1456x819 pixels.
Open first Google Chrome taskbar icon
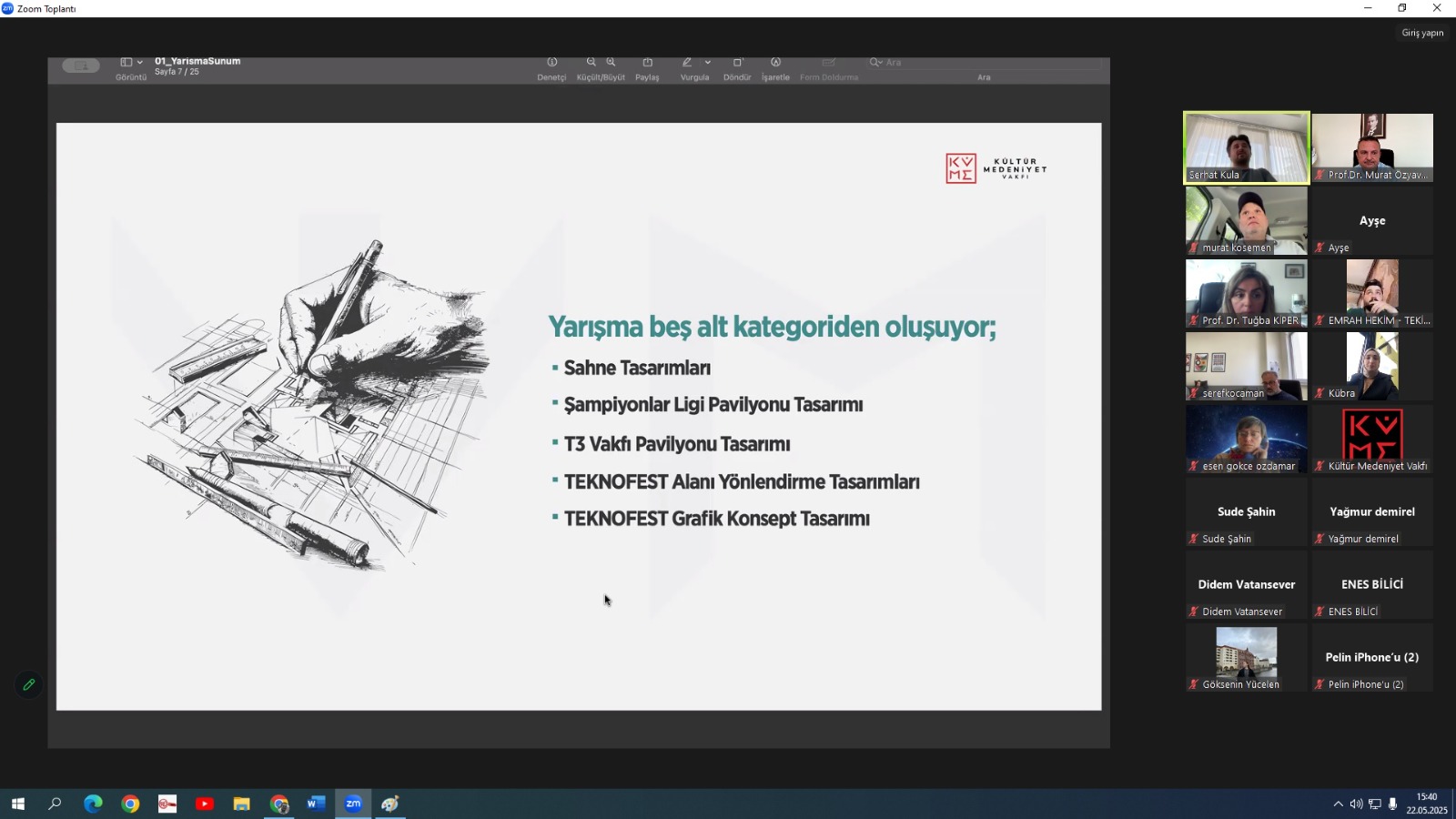tap(130, 804)
